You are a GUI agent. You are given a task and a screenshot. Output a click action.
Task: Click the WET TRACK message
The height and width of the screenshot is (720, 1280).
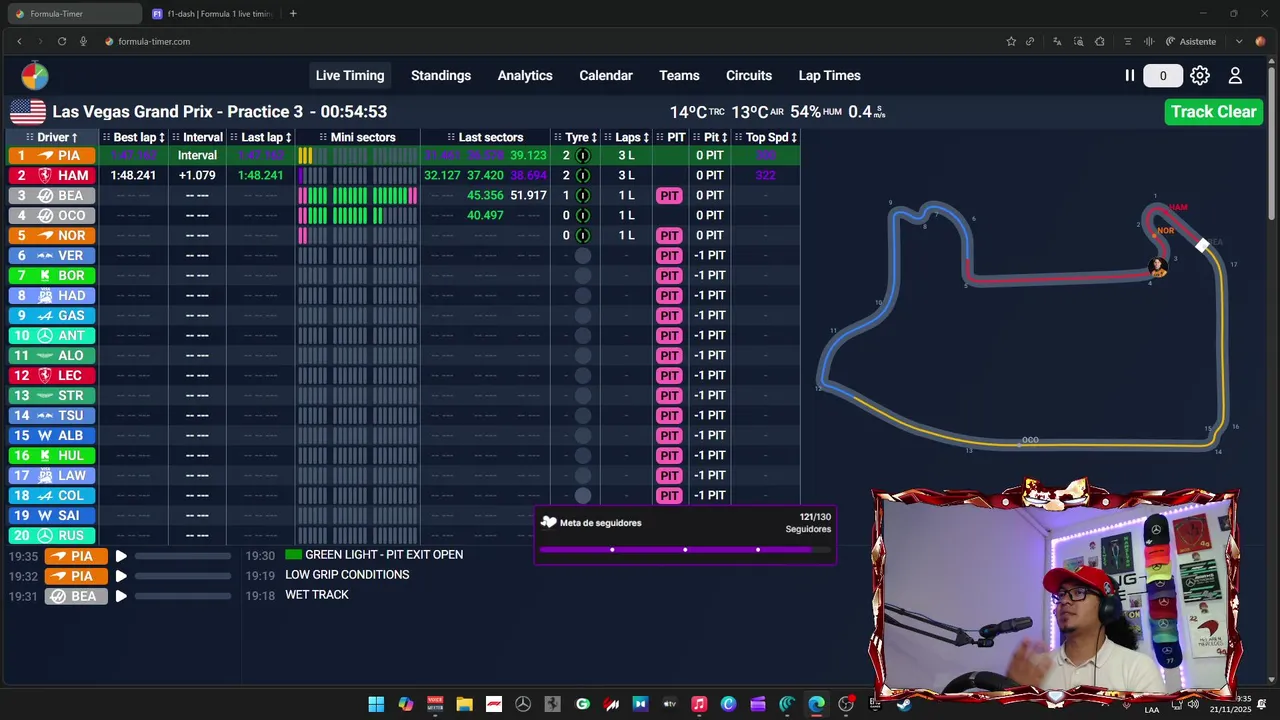(x=317, y=595)
